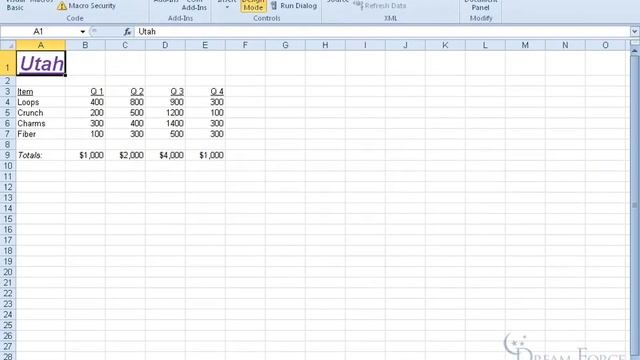Toggle Design Mode in Controls group

253,5
